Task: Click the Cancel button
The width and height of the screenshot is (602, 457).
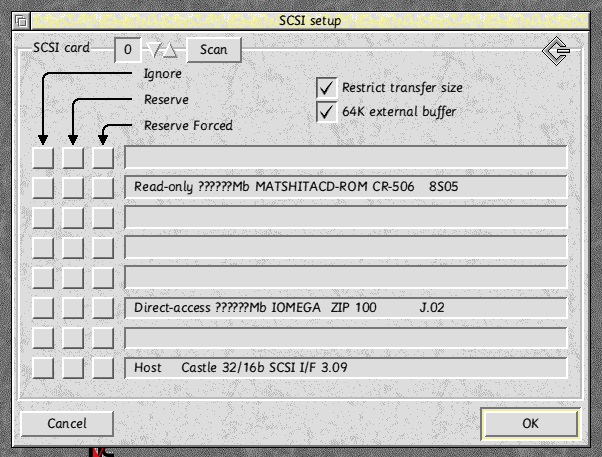Action: point(67,424)
